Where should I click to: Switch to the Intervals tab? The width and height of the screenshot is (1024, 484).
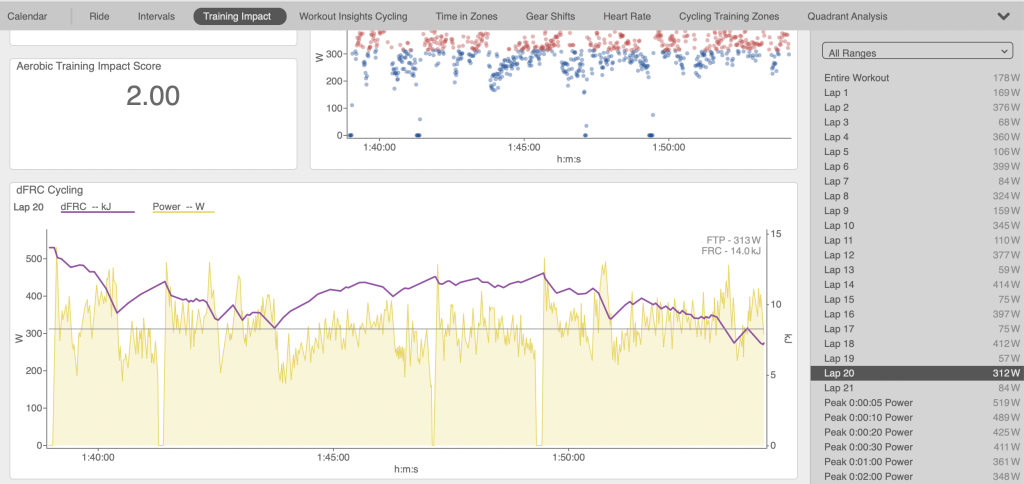[155, 16]
